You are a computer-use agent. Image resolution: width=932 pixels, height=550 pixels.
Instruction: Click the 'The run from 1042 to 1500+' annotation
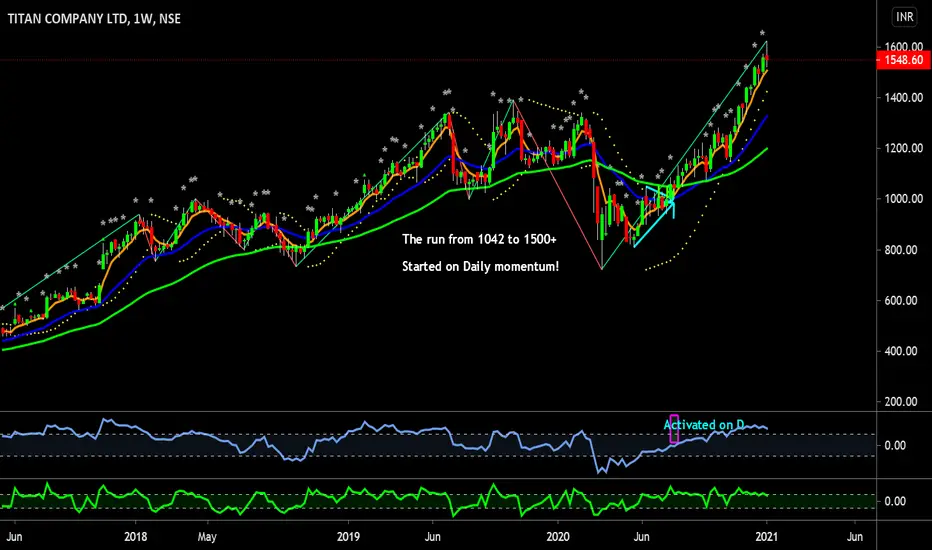pyautogui.click(x=479, y=240)
